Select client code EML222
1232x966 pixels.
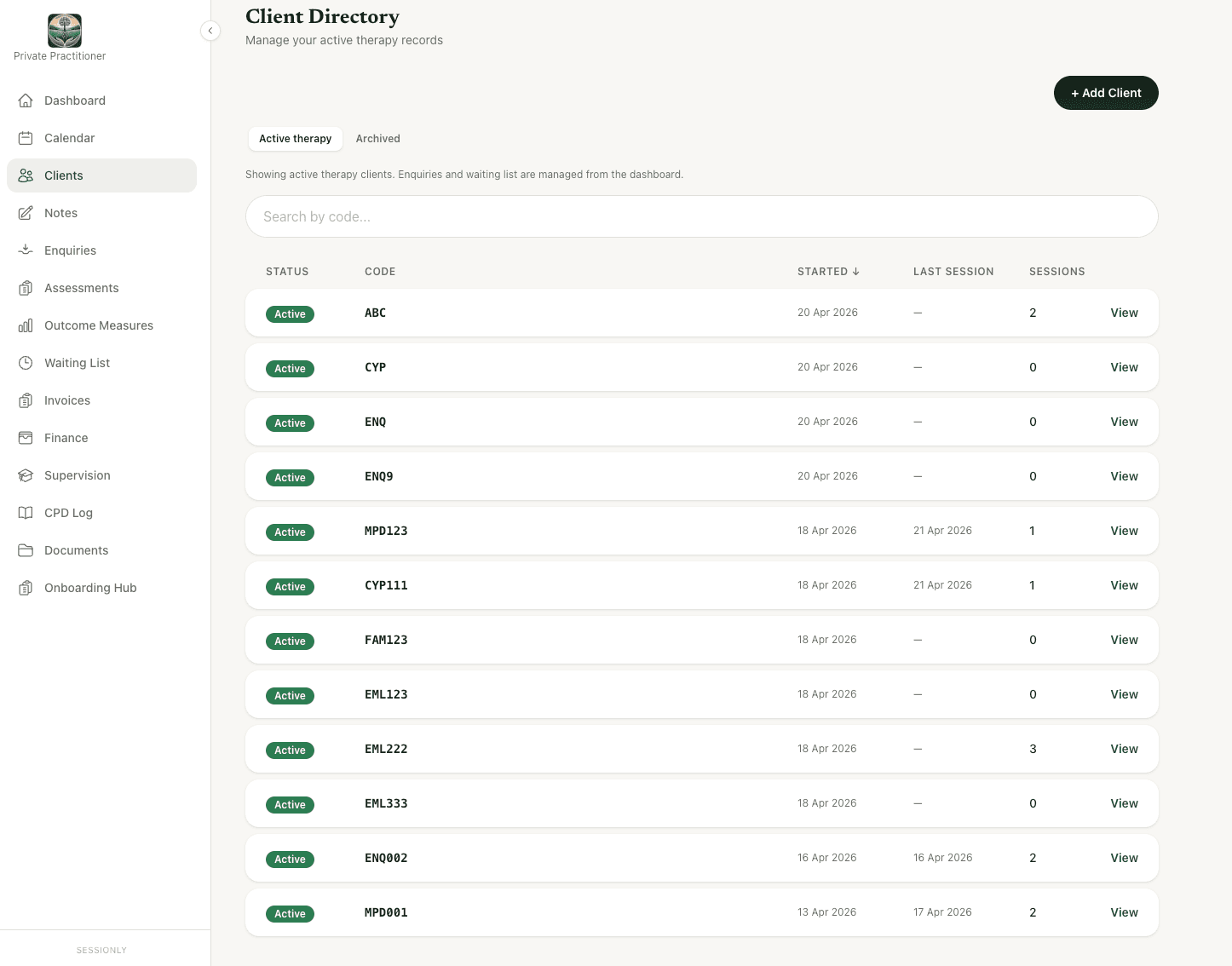[386, 749]
